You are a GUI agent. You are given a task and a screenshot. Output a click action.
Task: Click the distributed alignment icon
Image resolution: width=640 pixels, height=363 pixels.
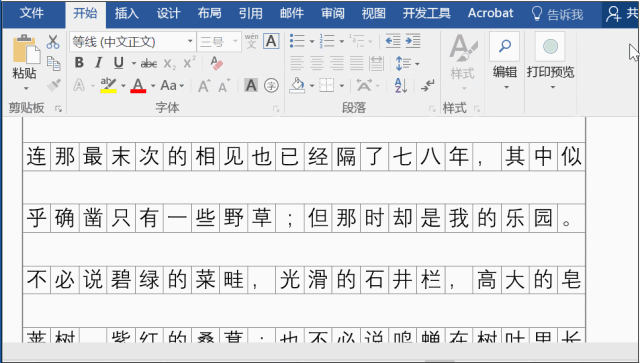tap(376, 63)
